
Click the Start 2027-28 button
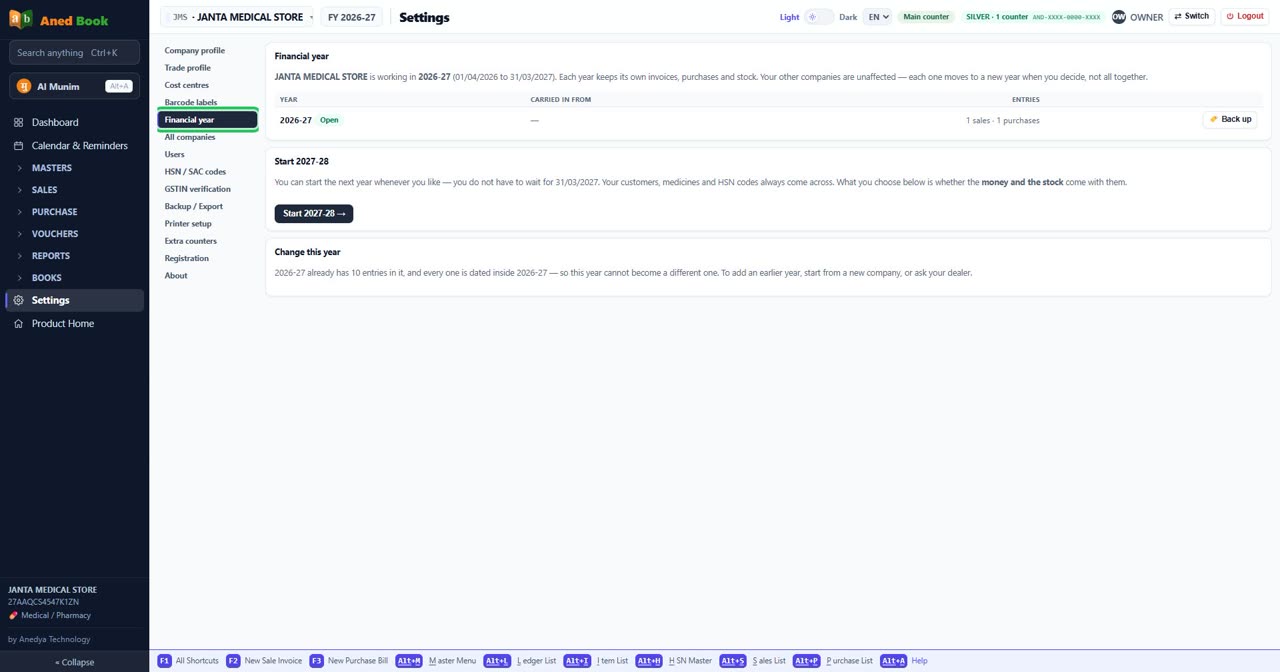click(314, 213)
